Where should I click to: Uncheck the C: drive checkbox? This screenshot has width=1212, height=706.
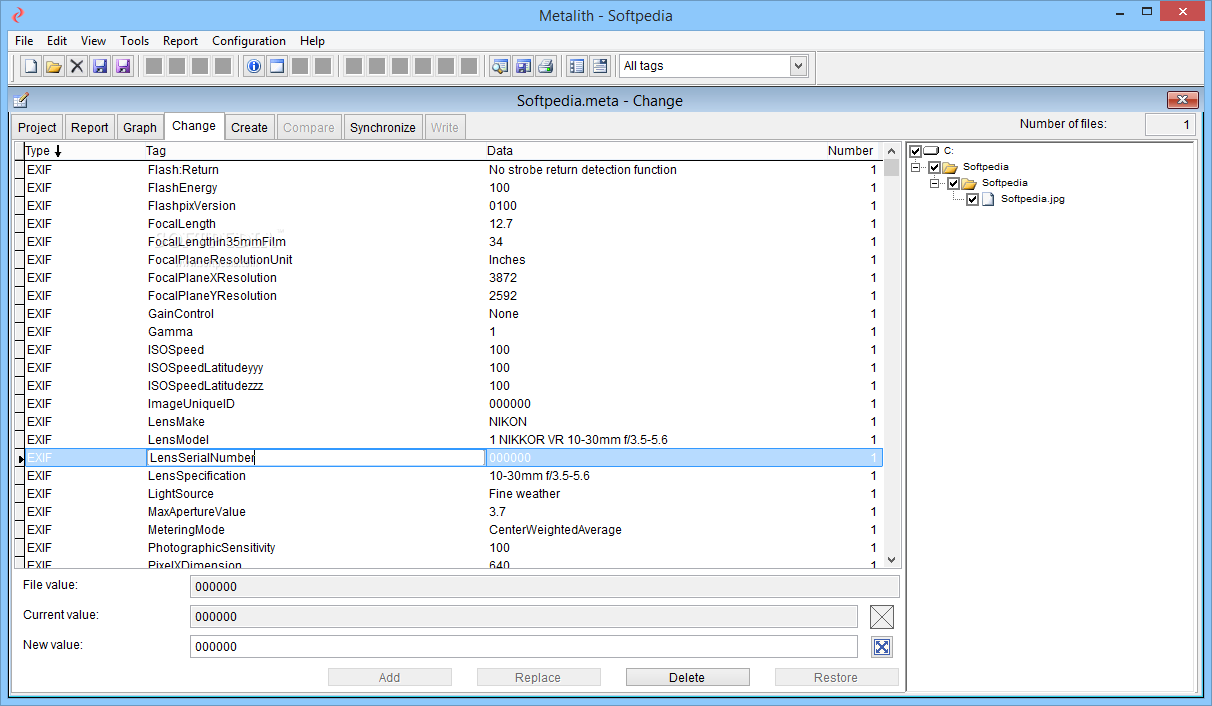(915, 151)
